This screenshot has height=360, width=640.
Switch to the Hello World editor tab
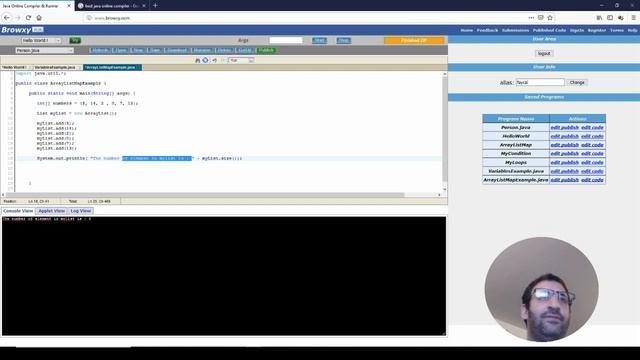coord(16,67)
